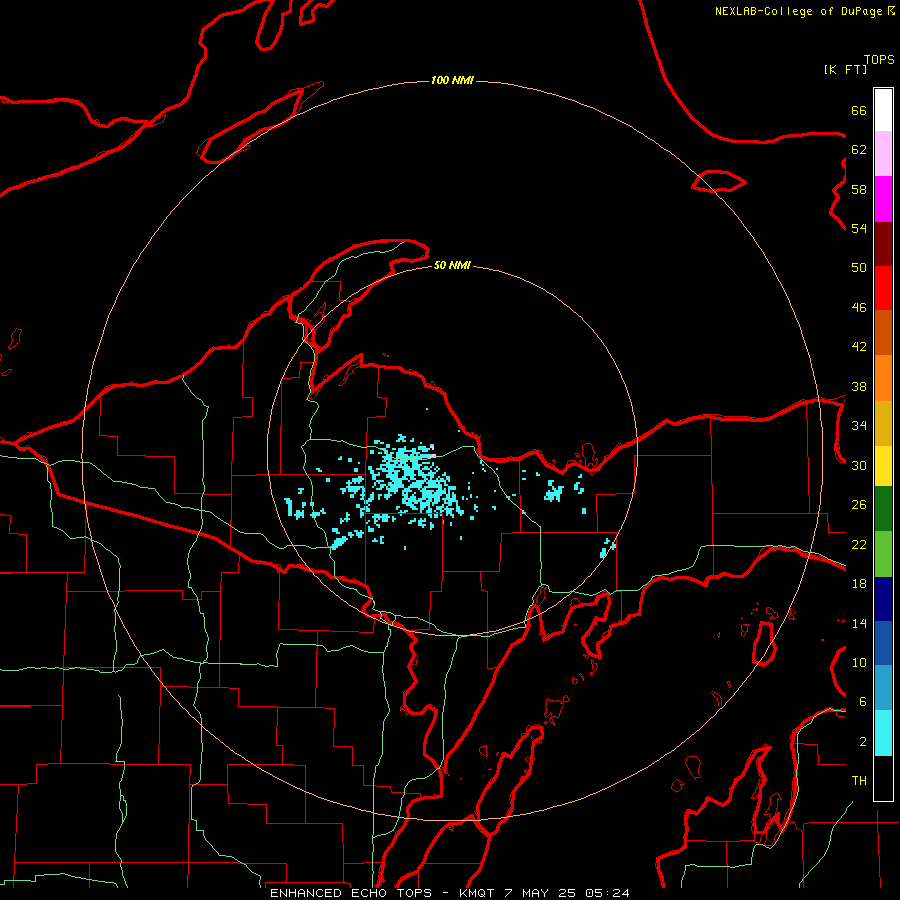This screenshot has height=900, width=900.
Task: Click the 30 value on the legend
Action: pos(859,465)
